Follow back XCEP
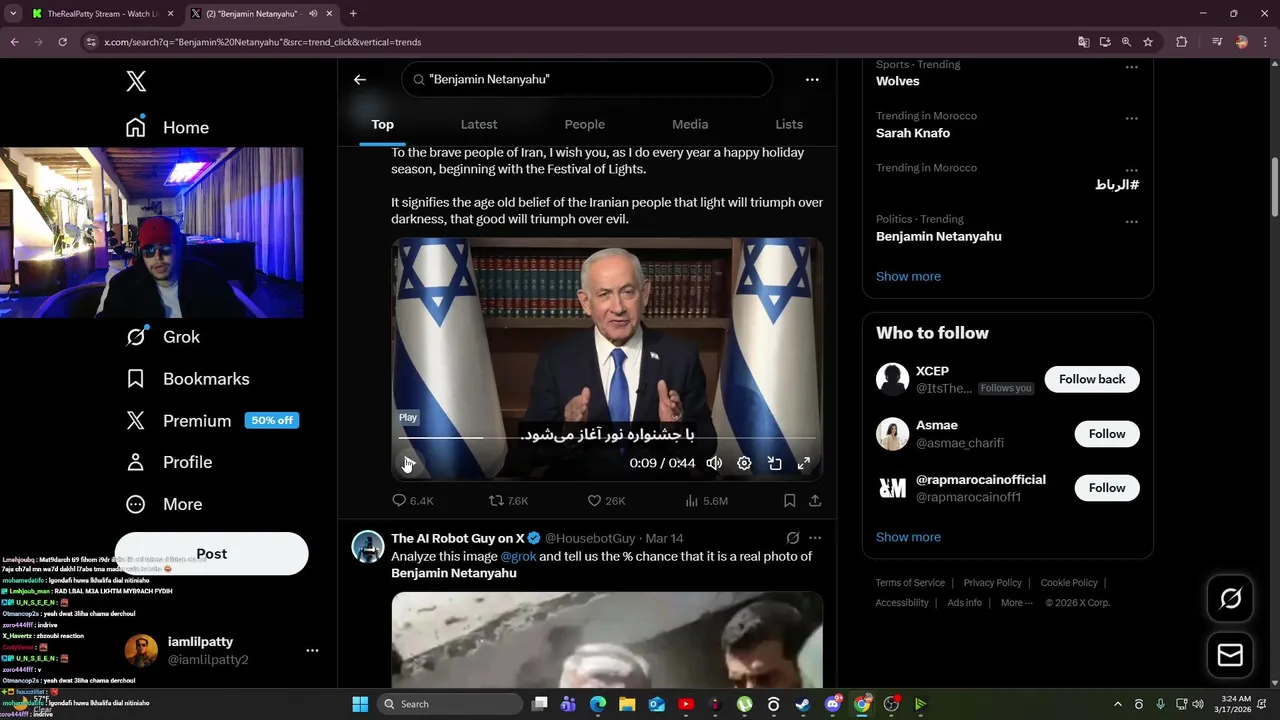This screenshot has height=720, width=1280. pos(1092,379)
